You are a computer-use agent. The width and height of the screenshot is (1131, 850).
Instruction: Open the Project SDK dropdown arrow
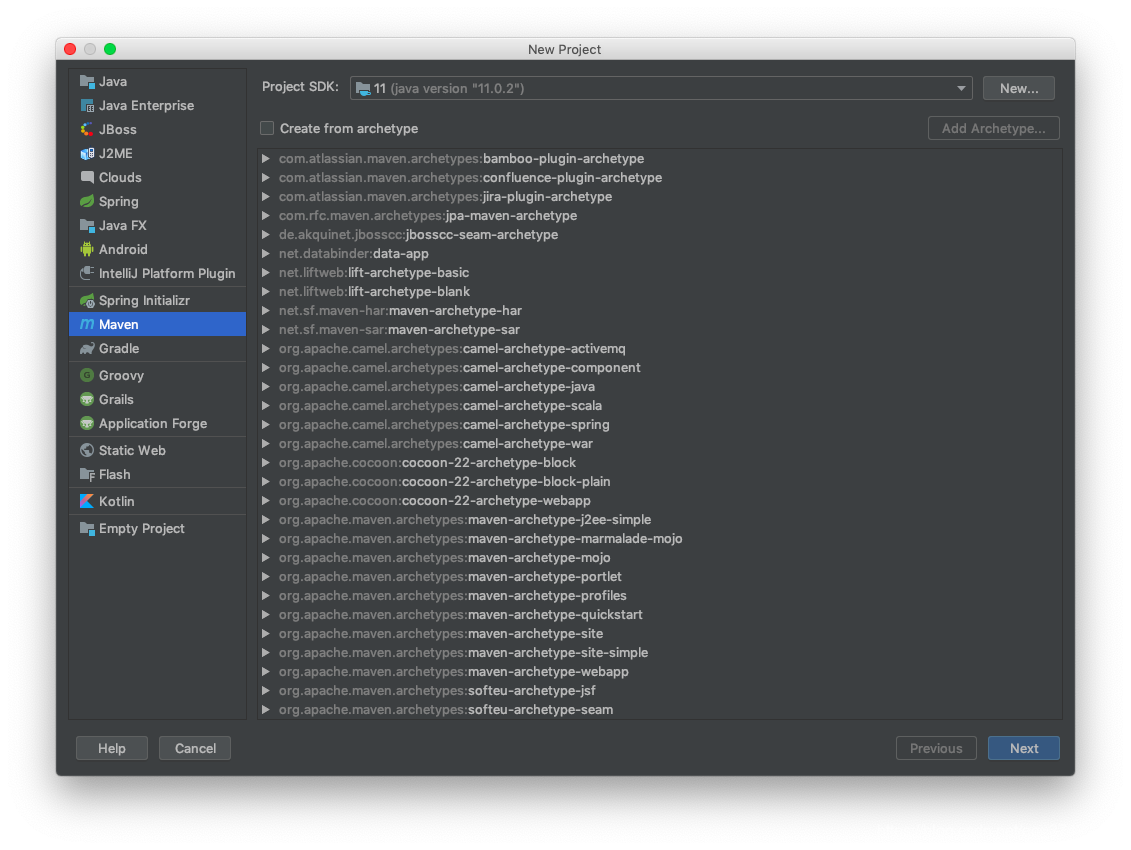click(x=961, y=89)
